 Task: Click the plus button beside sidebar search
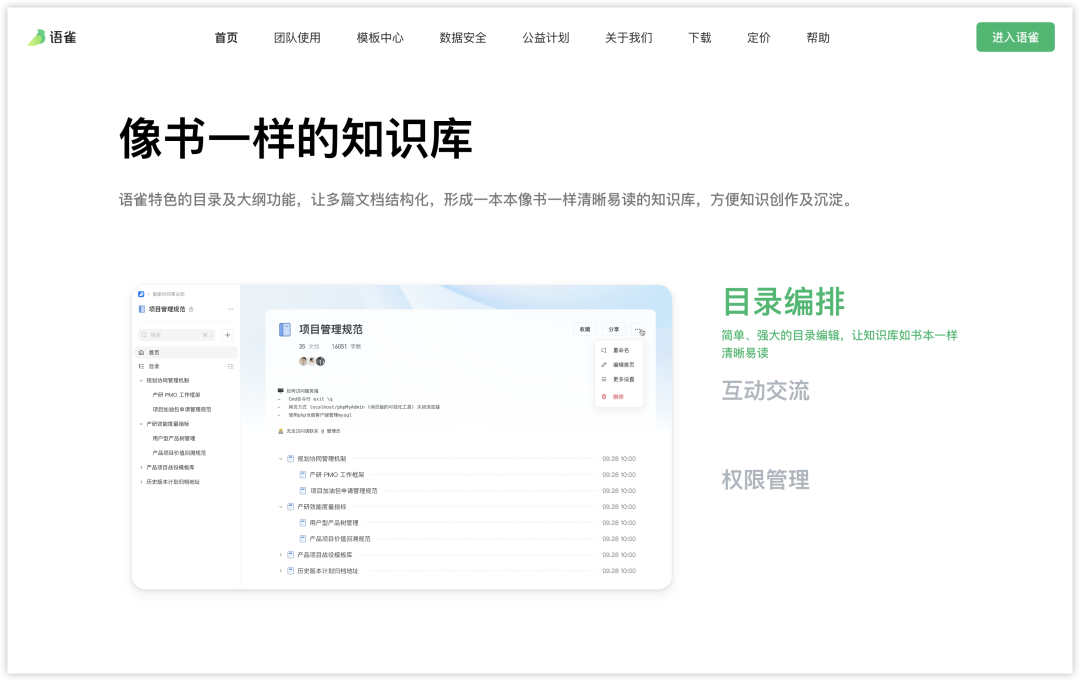(227, 335)
